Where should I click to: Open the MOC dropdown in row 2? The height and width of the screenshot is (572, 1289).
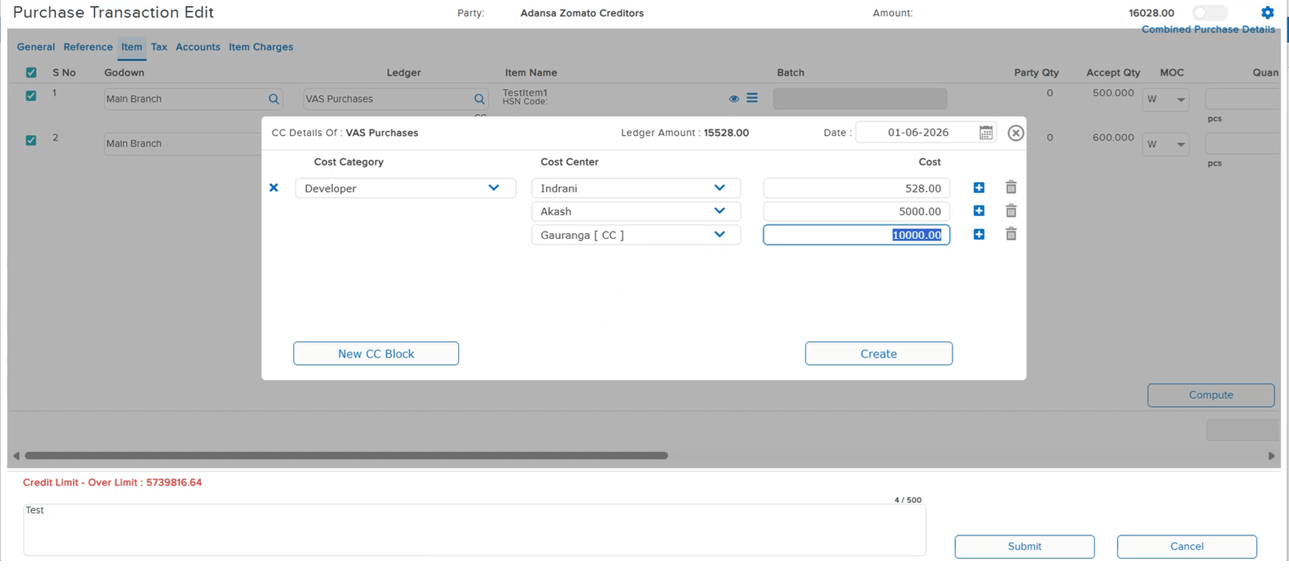pyautogui.click(x=1166, y=144)
